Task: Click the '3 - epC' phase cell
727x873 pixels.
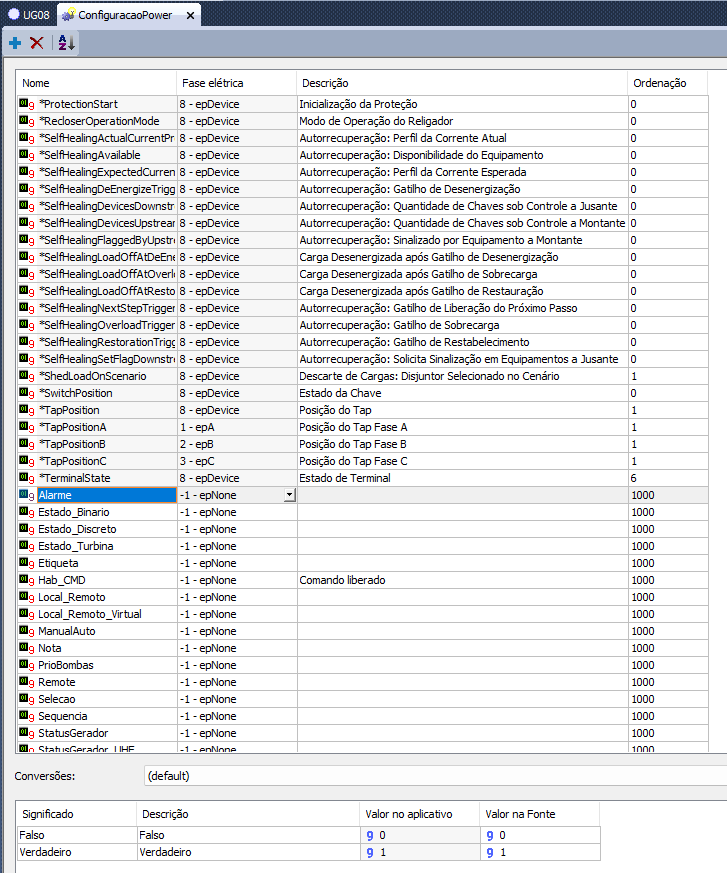Action: 237,461
